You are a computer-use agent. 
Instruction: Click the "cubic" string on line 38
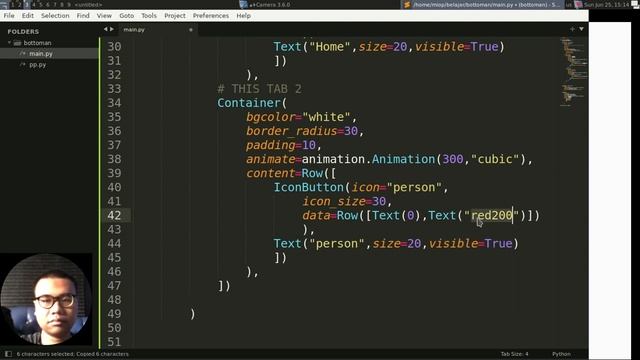pyautogui.click(x=495, y=159)
